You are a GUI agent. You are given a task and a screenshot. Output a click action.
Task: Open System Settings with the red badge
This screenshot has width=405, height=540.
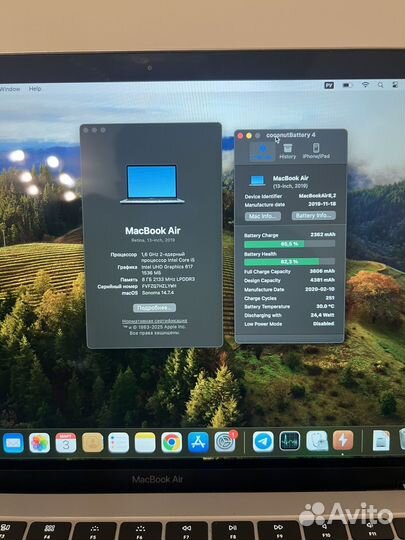click(225, 442)
